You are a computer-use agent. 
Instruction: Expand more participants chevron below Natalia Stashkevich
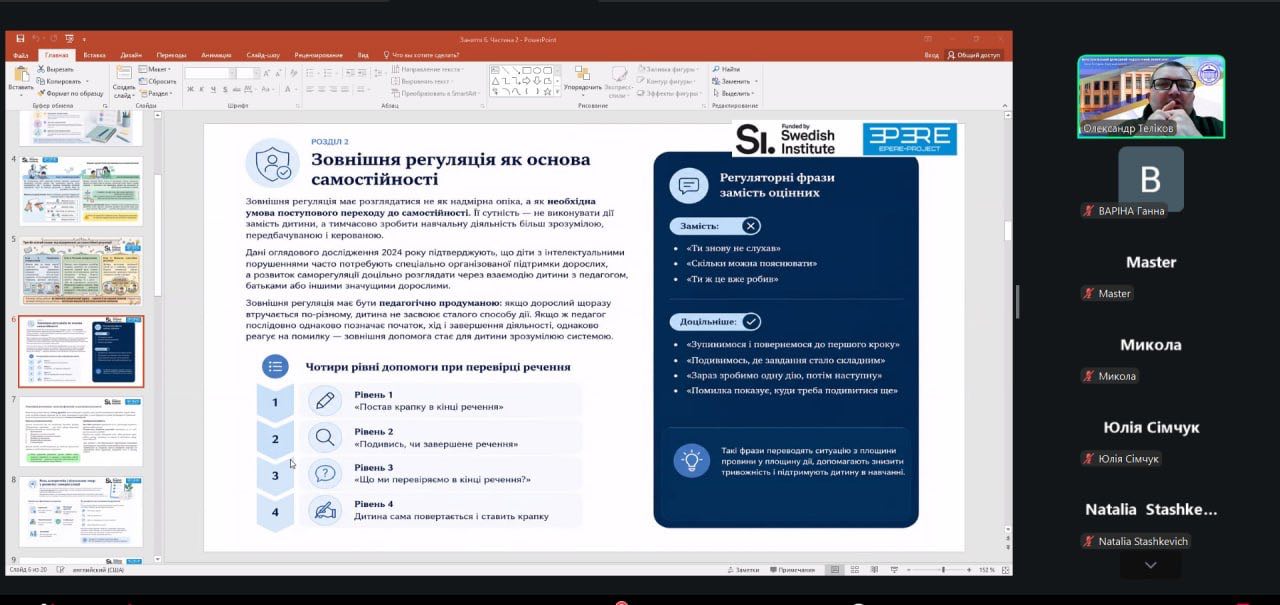pyautogui.click(x=1151, y=565)
